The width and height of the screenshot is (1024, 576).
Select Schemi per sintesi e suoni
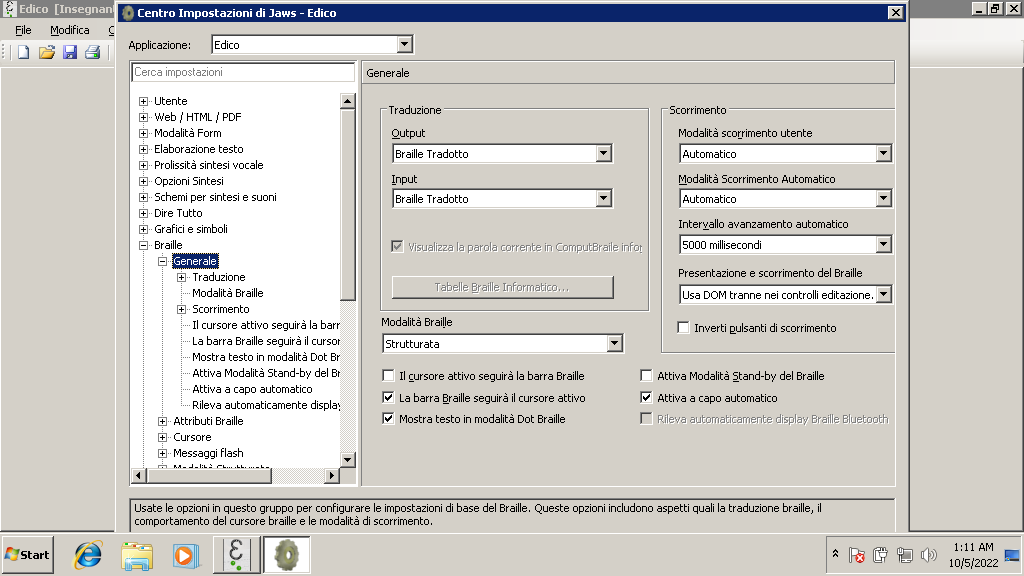point(215,197)
